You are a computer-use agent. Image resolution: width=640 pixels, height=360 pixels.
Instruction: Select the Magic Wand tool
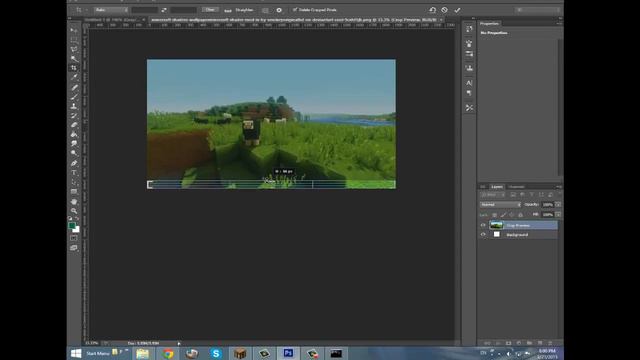click(74, 59)
